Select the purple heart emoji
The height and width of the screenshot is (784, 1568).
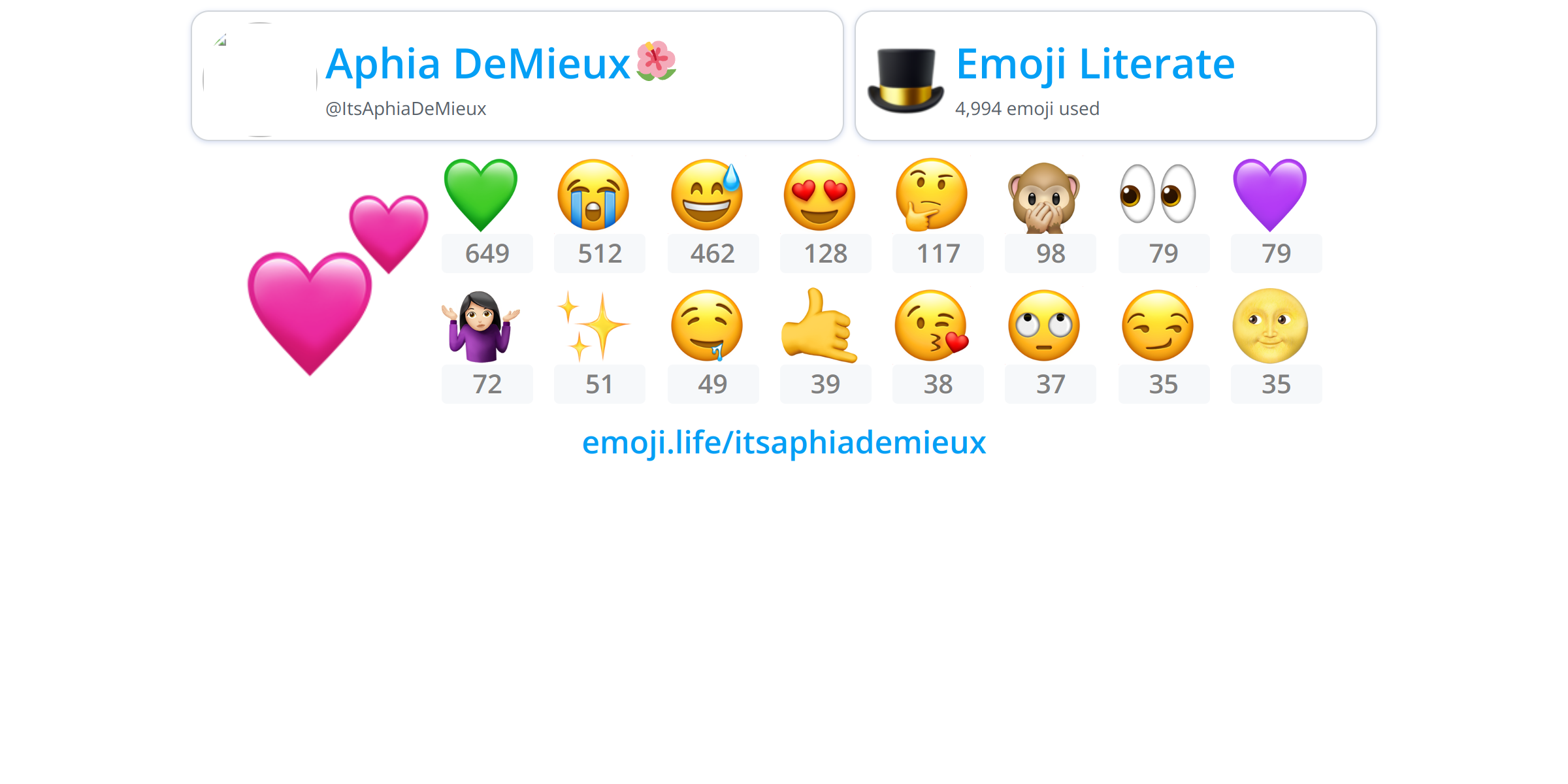point(1270,195)
